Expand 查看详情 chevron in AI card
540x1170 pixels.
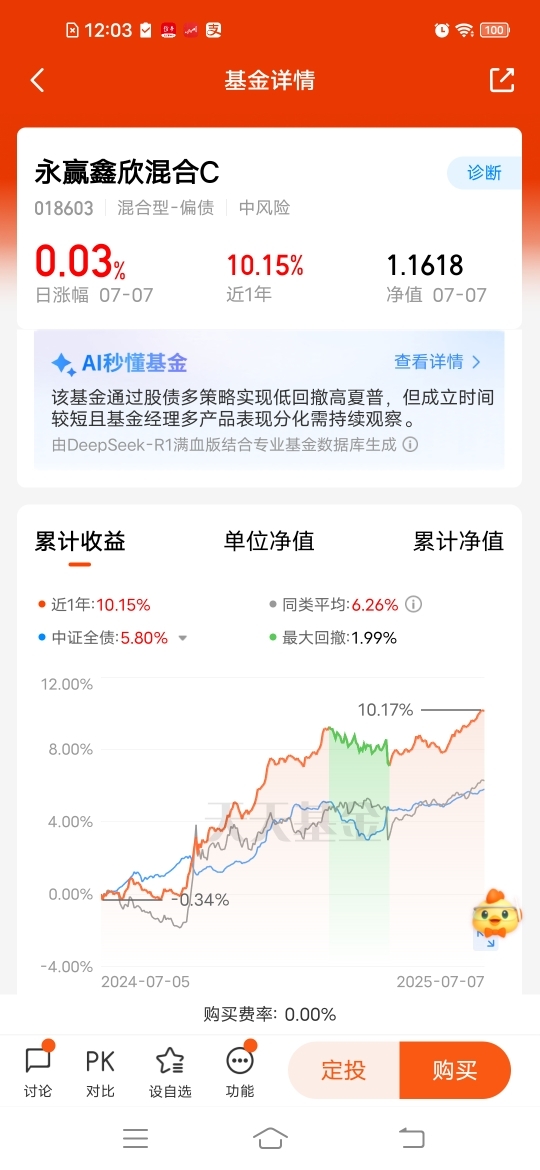pyautogui.click(x=477, y=363)
